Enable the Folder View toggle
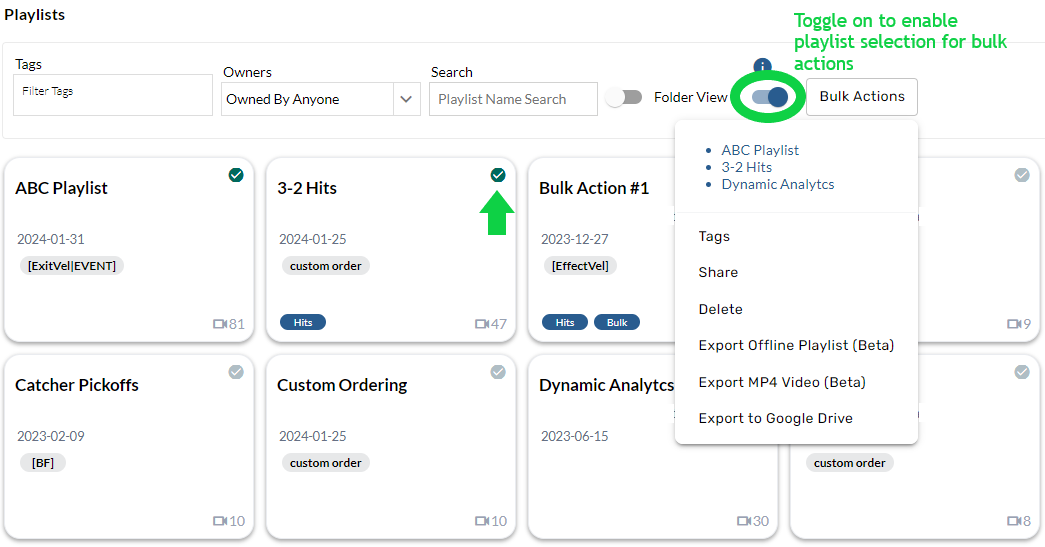This screenshot has width=1045, height=547. (624, 97)
